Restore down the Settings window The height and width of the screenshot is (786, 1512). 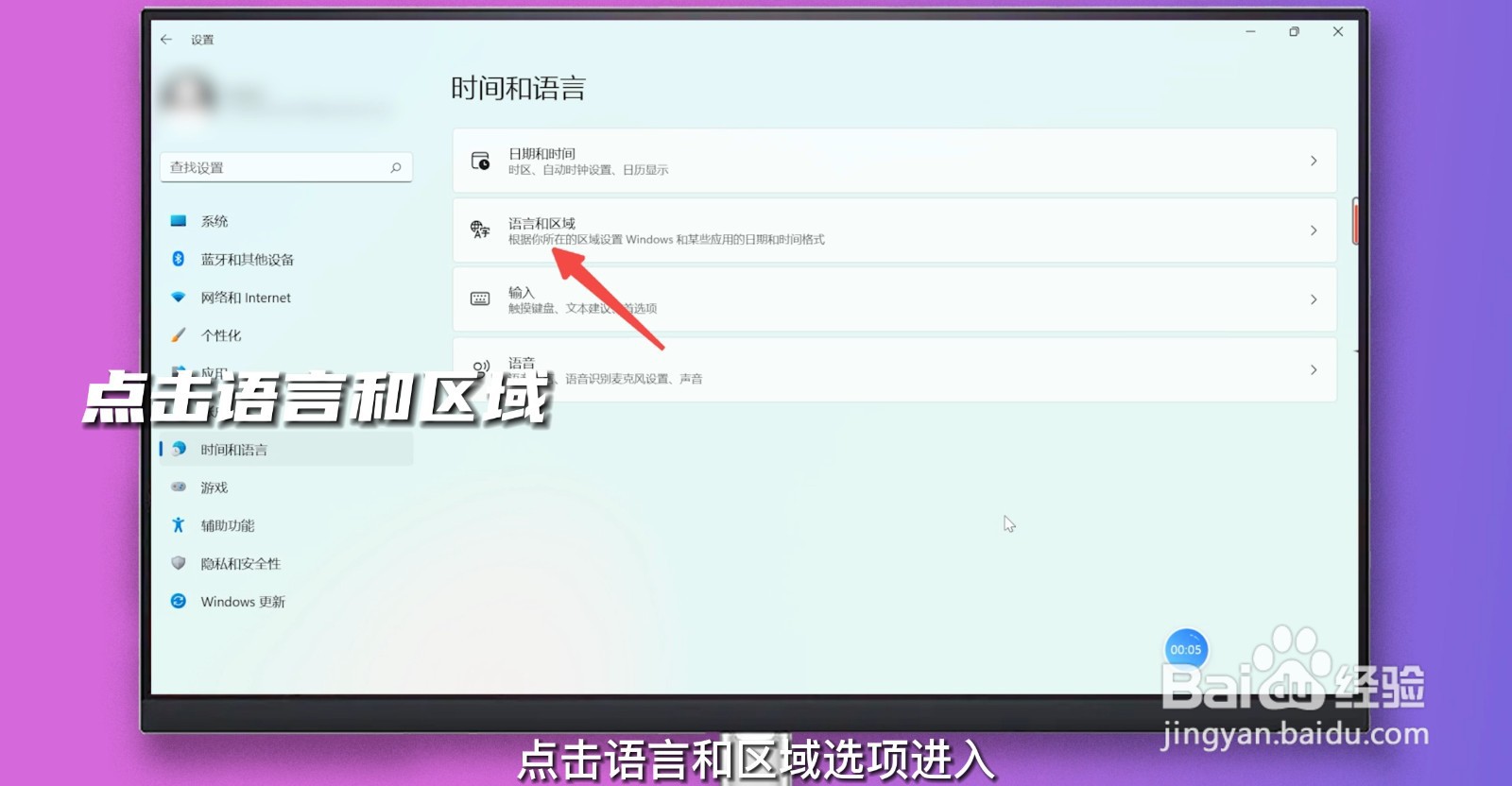(1294, 32)
